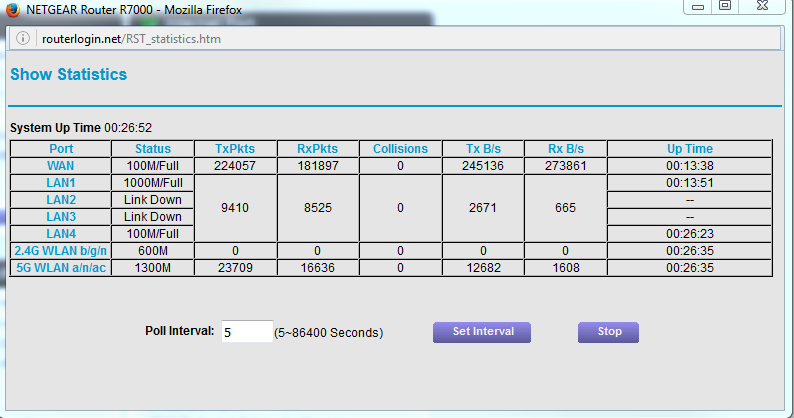Viewport: 794px width, 418px height.
Task: Select the LAN3 port label
Action: point(61,217)
